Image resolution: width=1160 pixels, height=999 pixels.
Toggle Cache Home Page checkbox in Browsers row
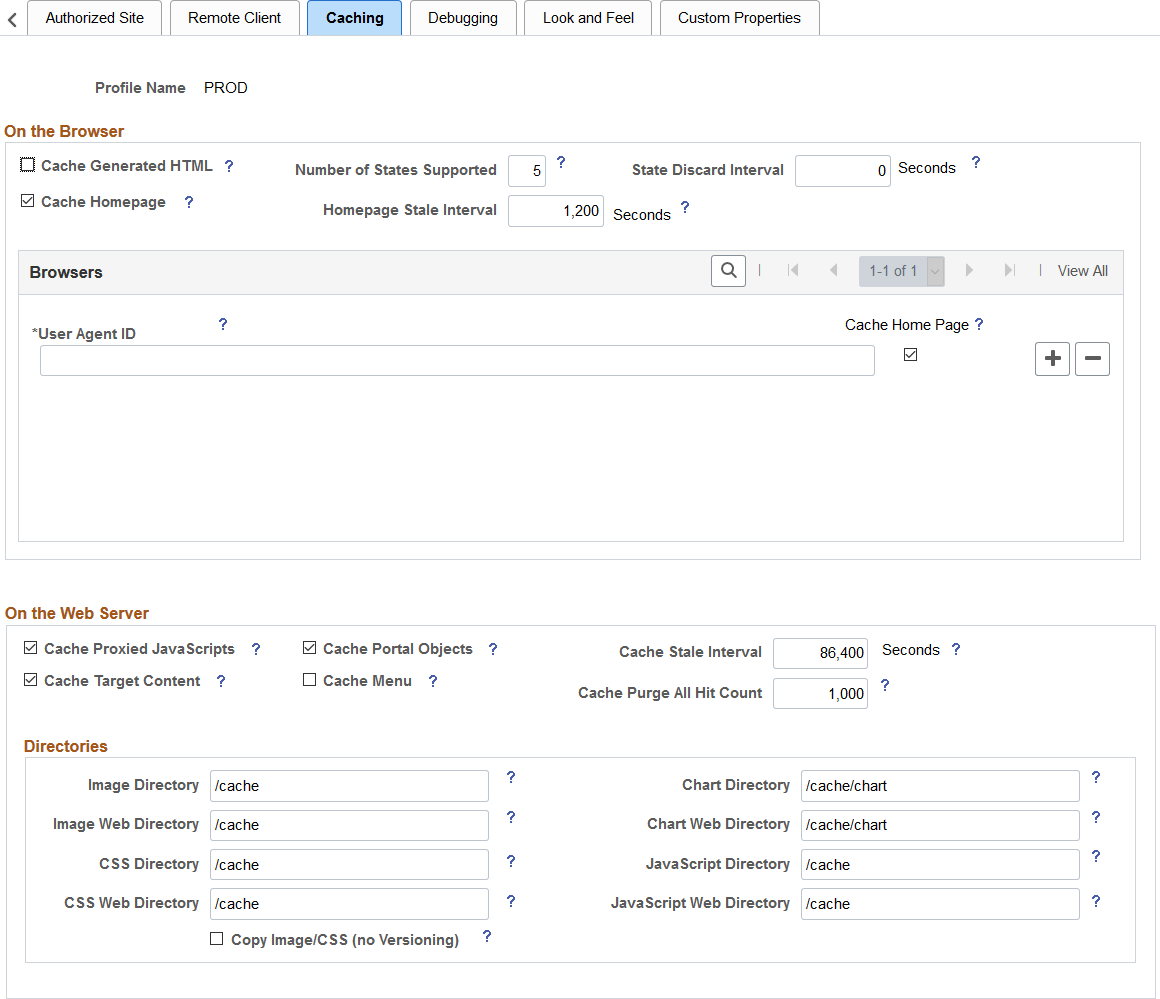coord(911,354)
